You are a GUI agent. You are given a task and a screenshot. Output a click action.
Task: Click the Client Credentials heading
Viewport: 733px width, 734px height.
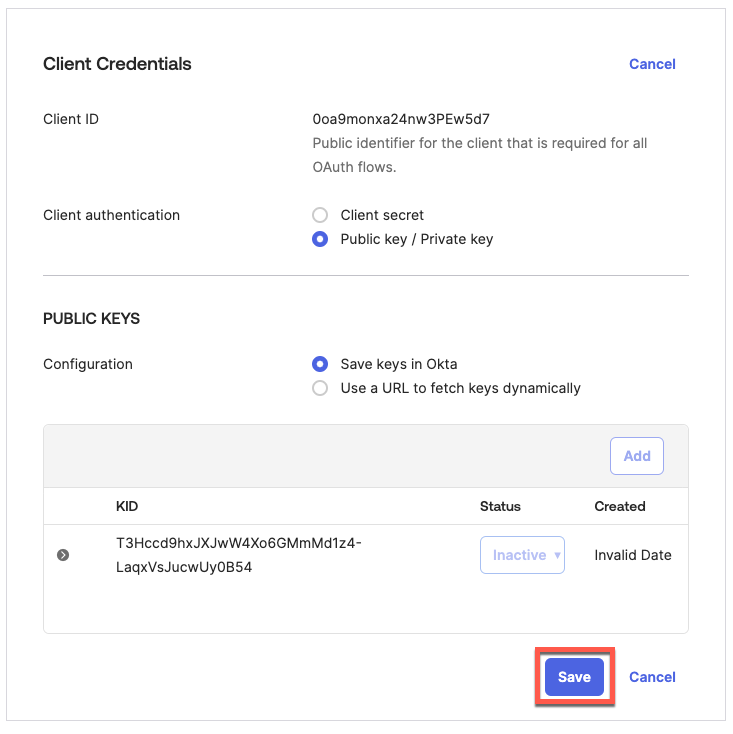pyautogui.click(x=117, y=64)
